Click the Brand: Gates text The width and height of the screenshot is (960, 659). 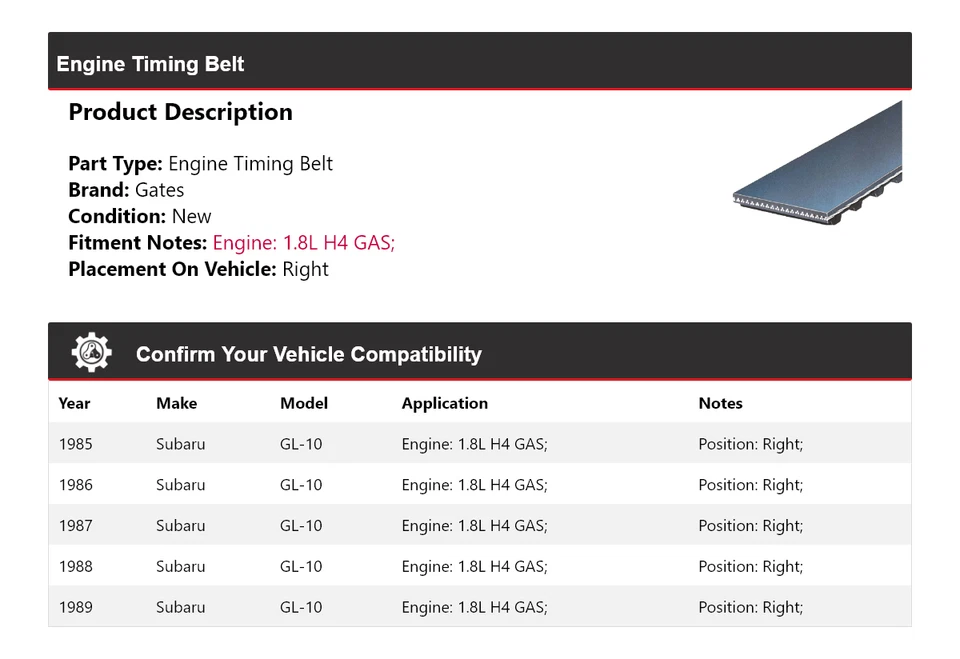(x=126, y=190)
